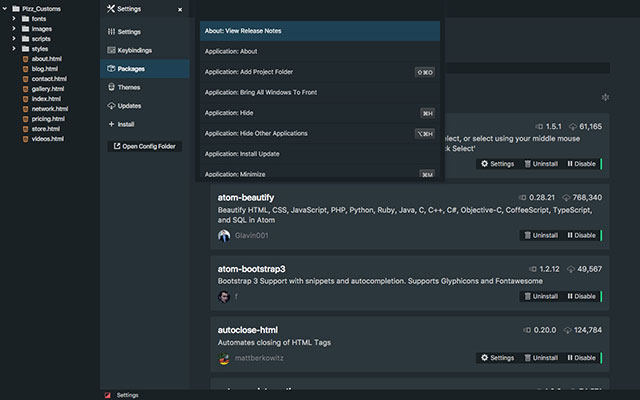Click atom-bootstrap3 author avatar
The image size is (640, 400).
click(x=224, y=297)
